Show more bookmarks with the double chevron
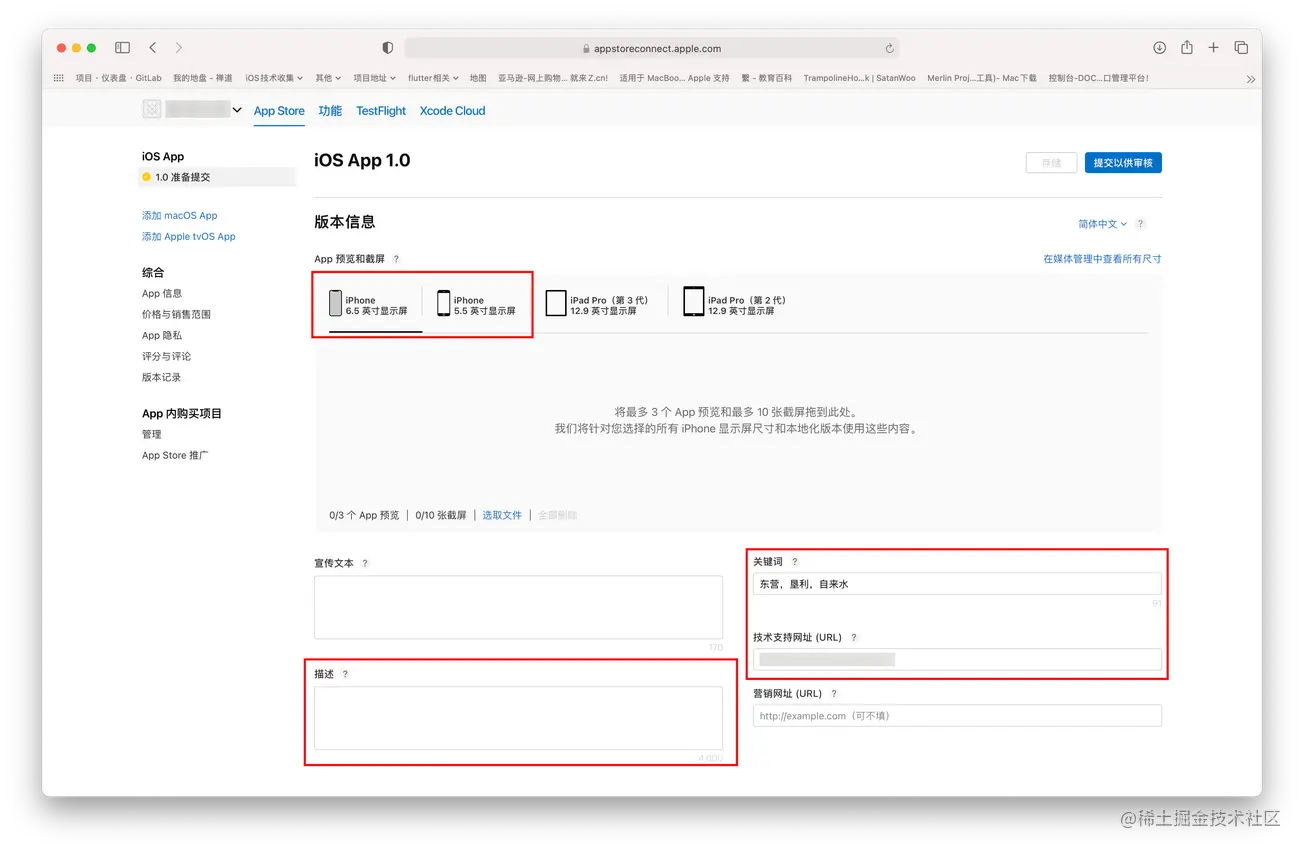Viewport: 1304px width, 852px height. click(x=1250, y=78)
